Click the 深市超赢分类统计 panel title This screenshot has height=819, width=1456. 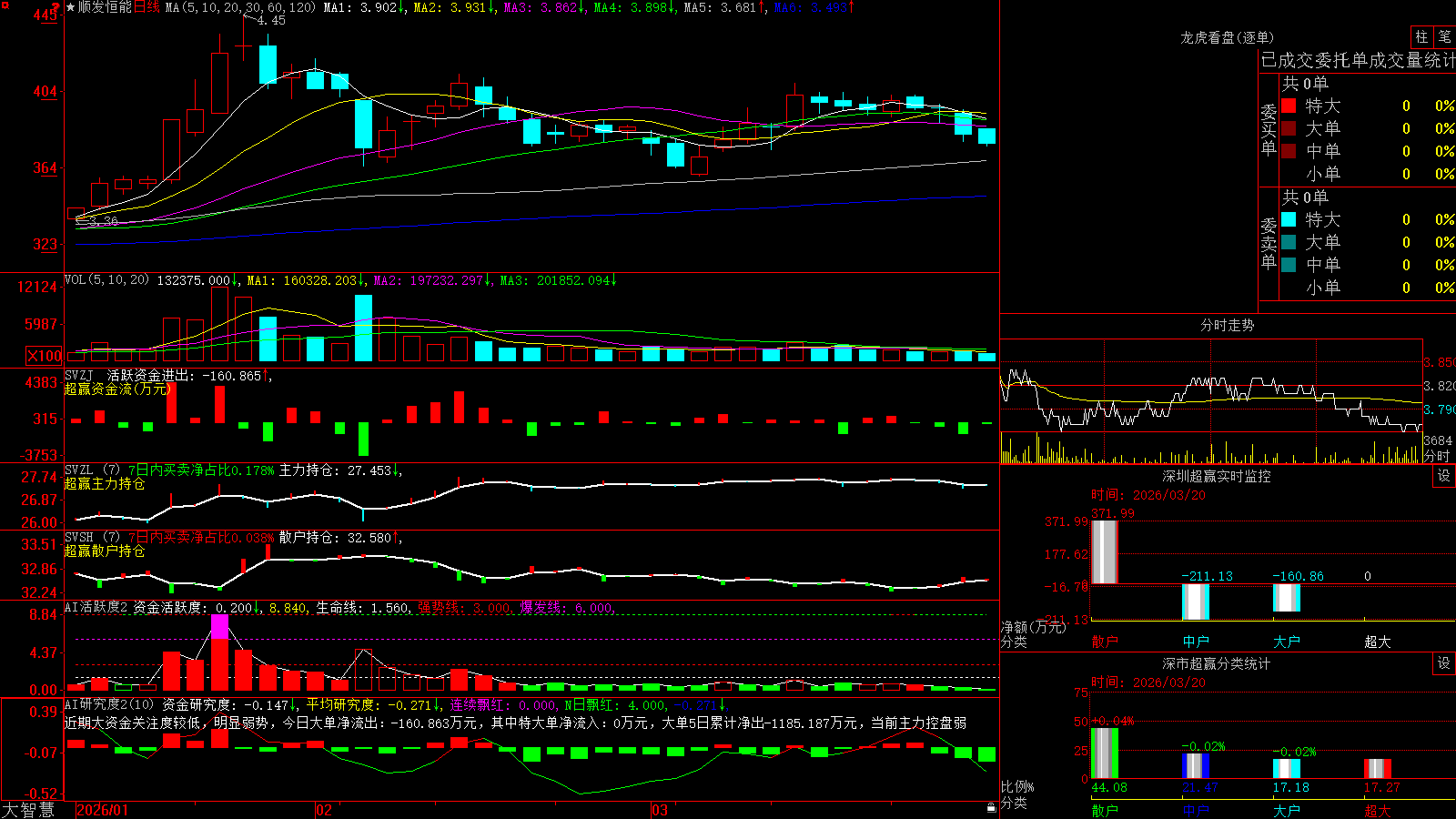1217,663
